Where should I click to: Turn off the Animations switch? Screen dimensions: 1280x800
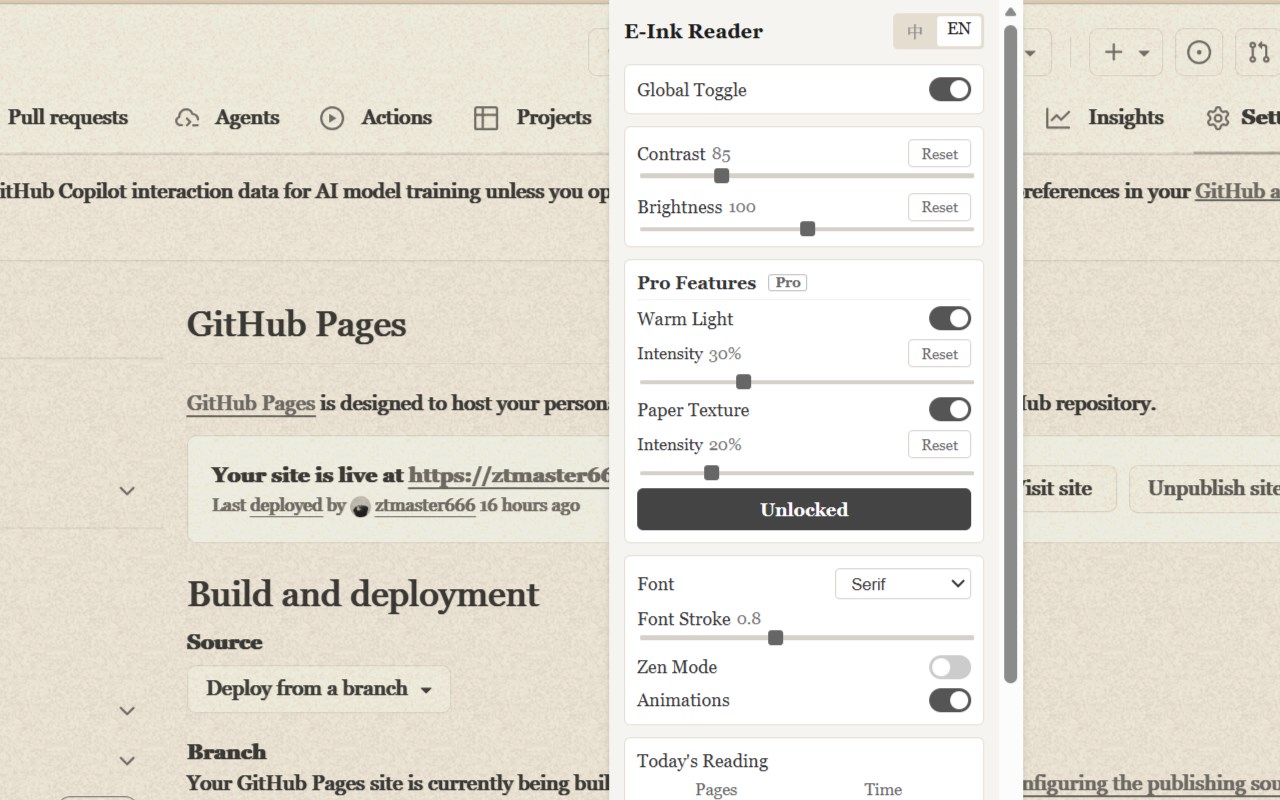950,700
